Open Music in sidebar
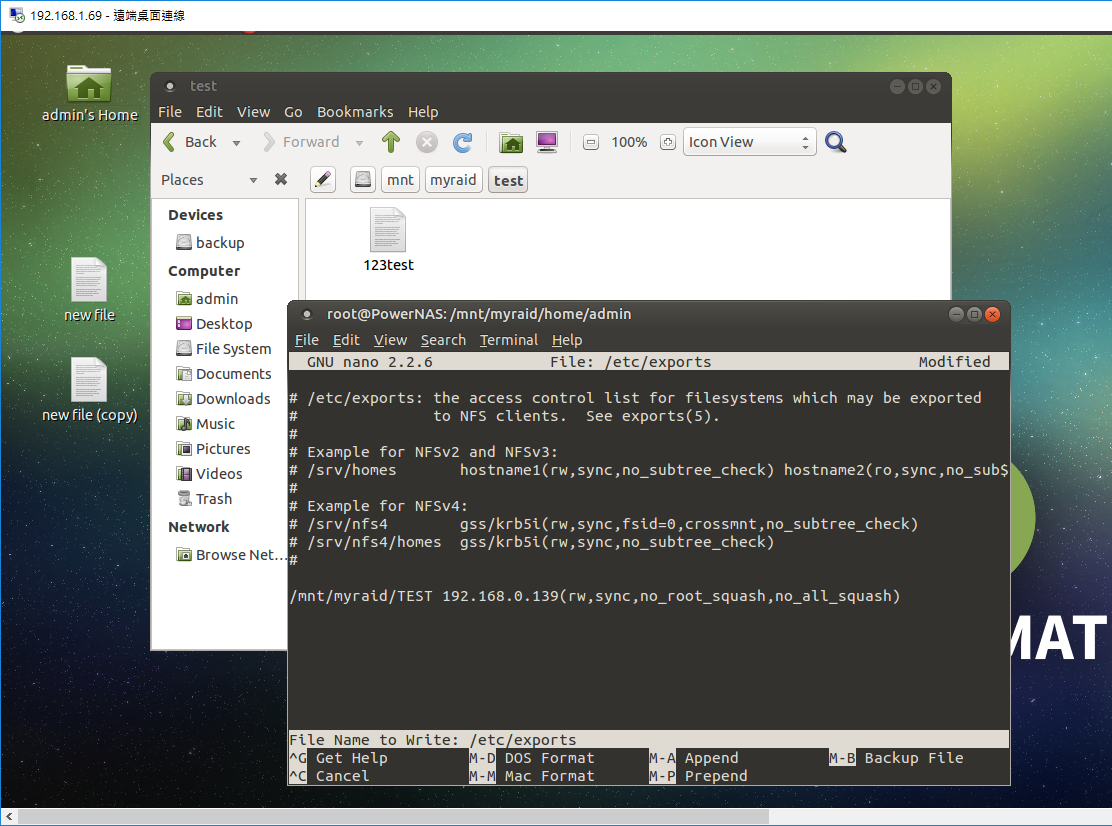The width and height of the screenshot is (1112, 826). click(x=205, y=424)
